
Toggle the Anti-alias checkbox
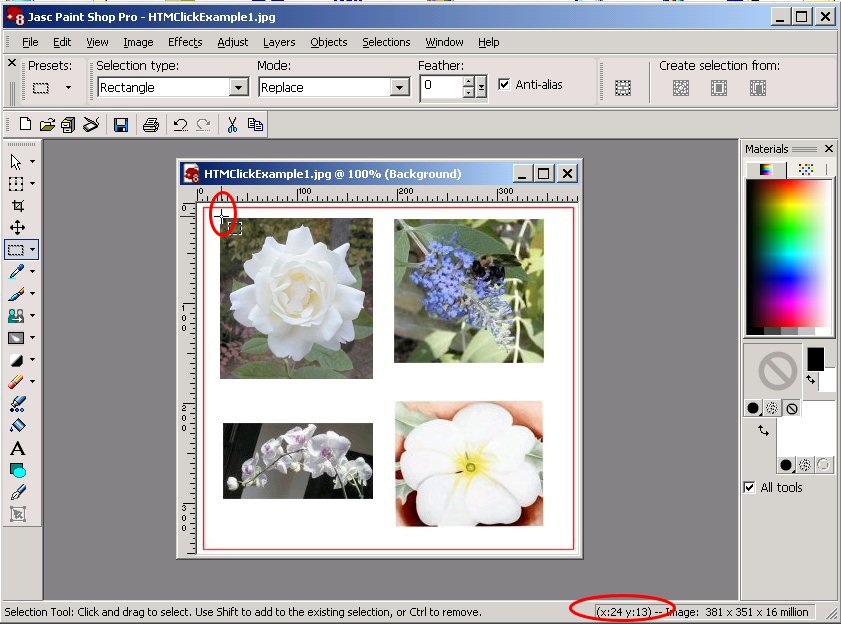tap(504, 85)
